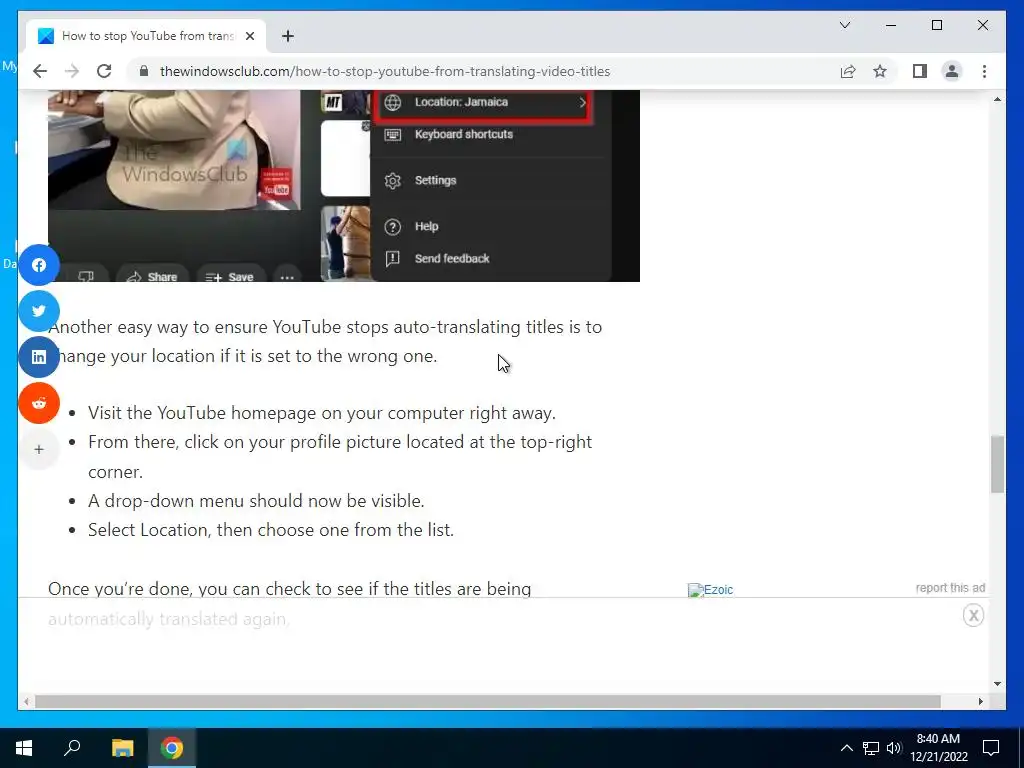The image size is (1024, 768).
Task: Click text 'Select Location, then choose one from the list.'
Action: coord(271,530)
